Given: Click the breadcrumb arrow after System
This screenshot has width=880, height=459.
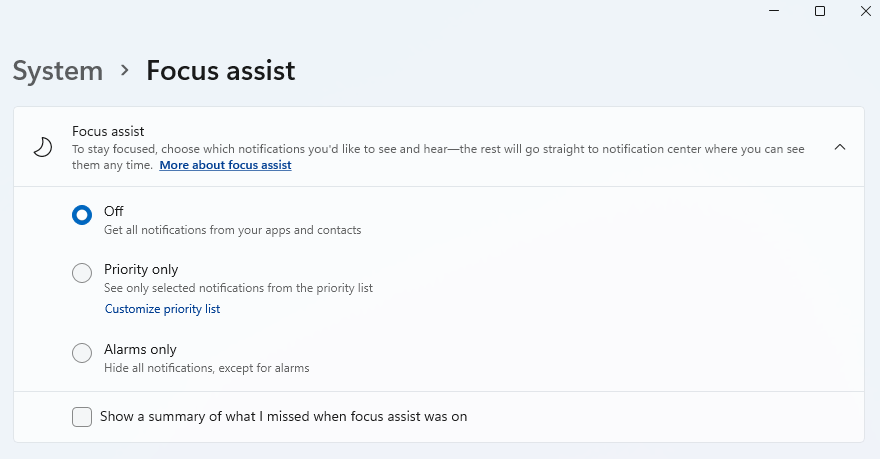Looking at the screenshot, I should tap(125, 70).
